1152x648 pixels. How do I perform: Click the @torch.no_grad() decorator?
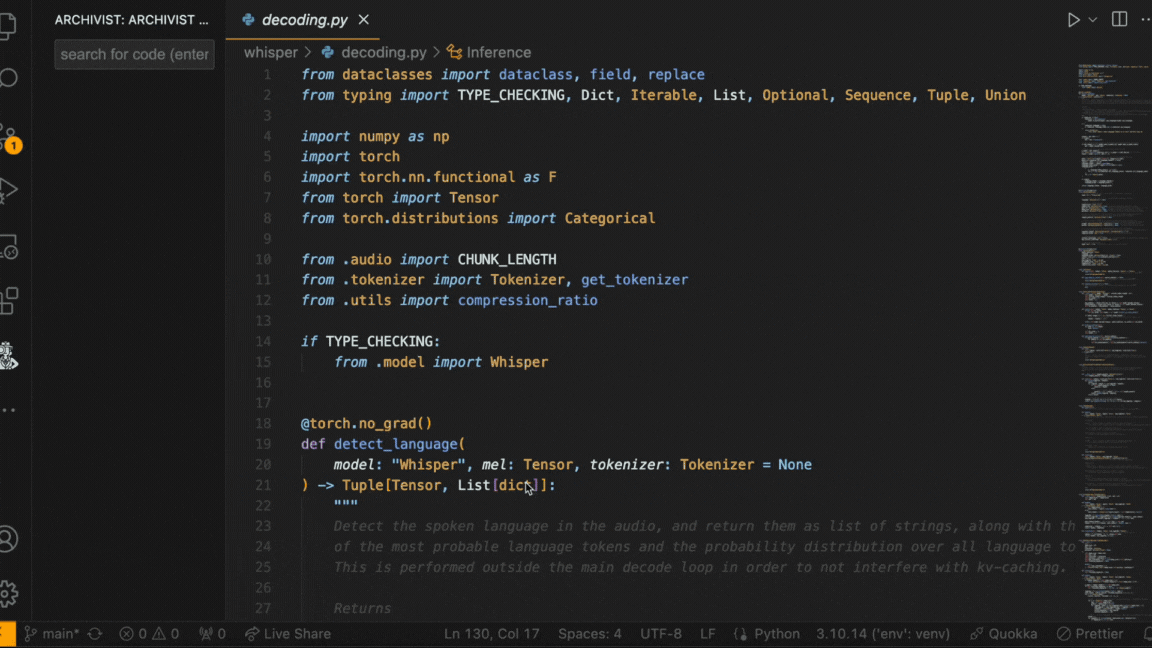pyautogui.click(x=366, y=423)
